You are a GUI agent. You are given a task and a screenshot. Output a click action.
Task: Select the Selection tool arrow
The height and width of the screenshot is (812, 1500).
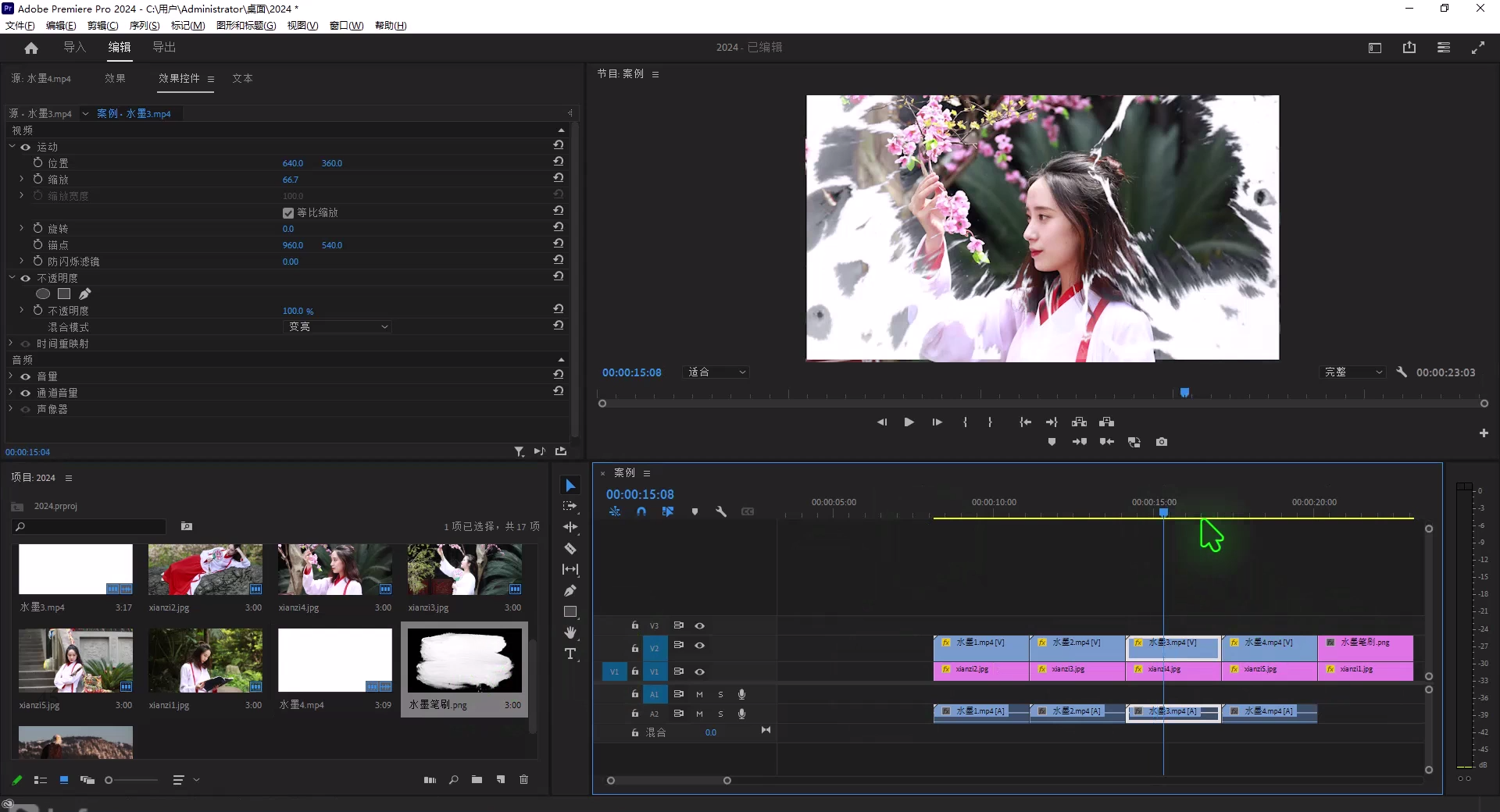click(x=570, y=486)
